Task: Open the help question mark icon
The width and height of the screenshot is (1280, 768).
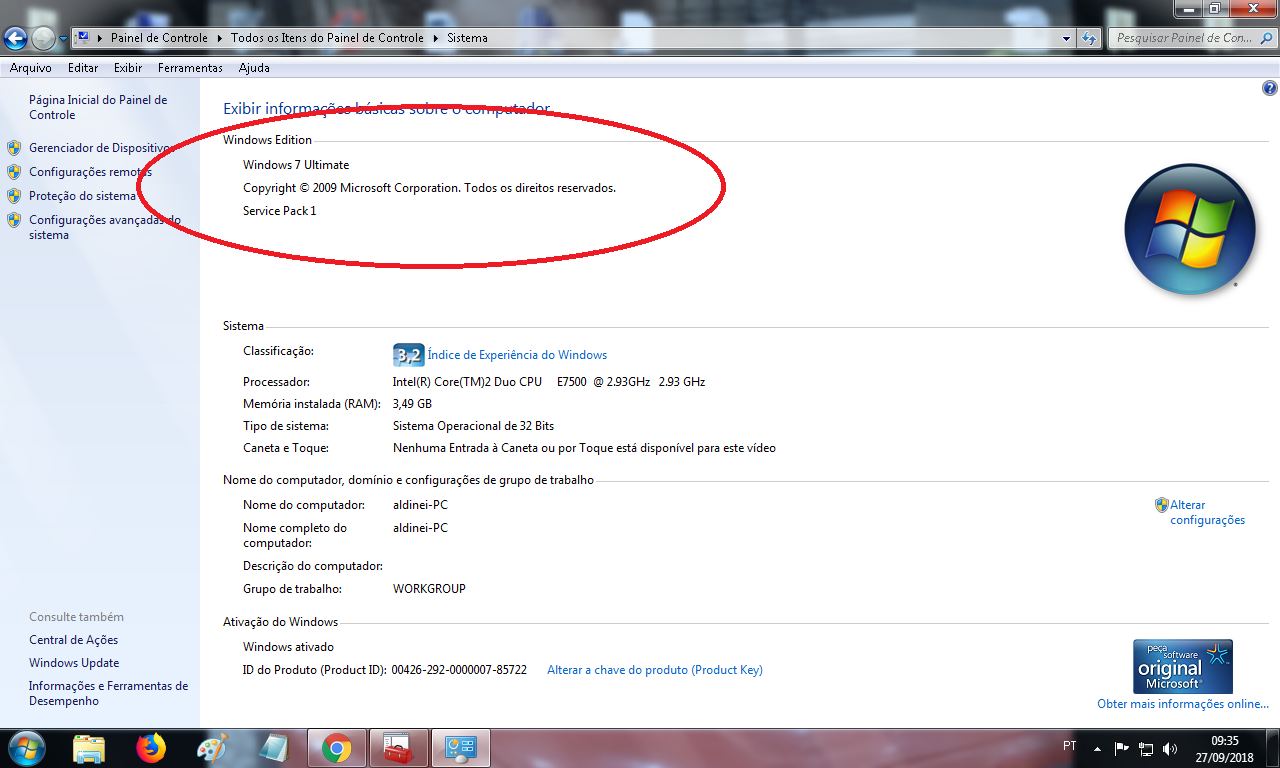Action: tap(1270, 88)
